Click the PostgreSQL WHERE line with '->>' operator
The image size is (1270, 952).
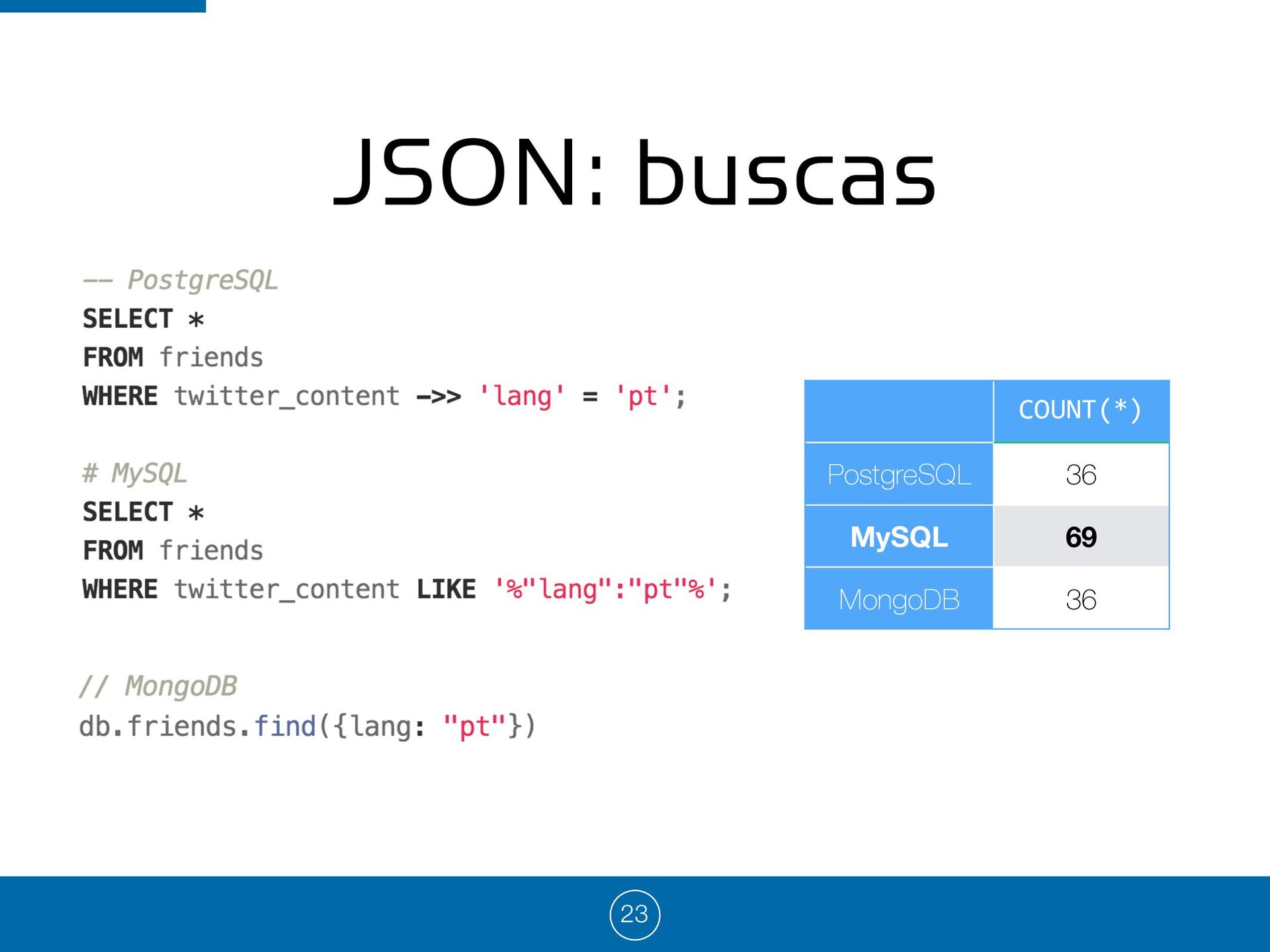(x=384, y=397)
